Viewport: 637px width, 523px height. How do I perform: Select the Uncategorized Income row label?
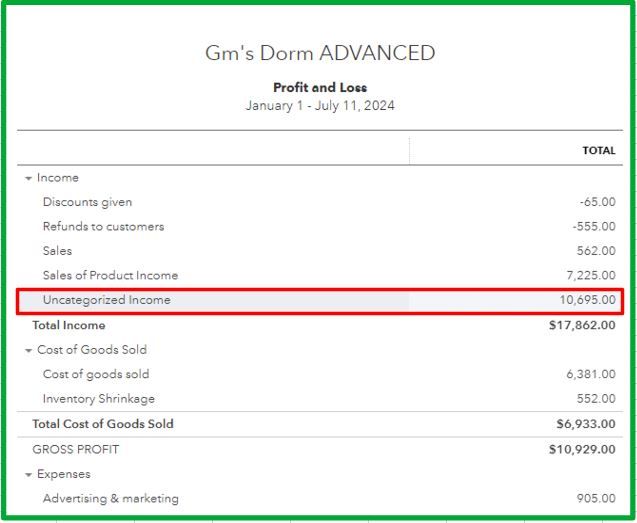tap(106, 300)
